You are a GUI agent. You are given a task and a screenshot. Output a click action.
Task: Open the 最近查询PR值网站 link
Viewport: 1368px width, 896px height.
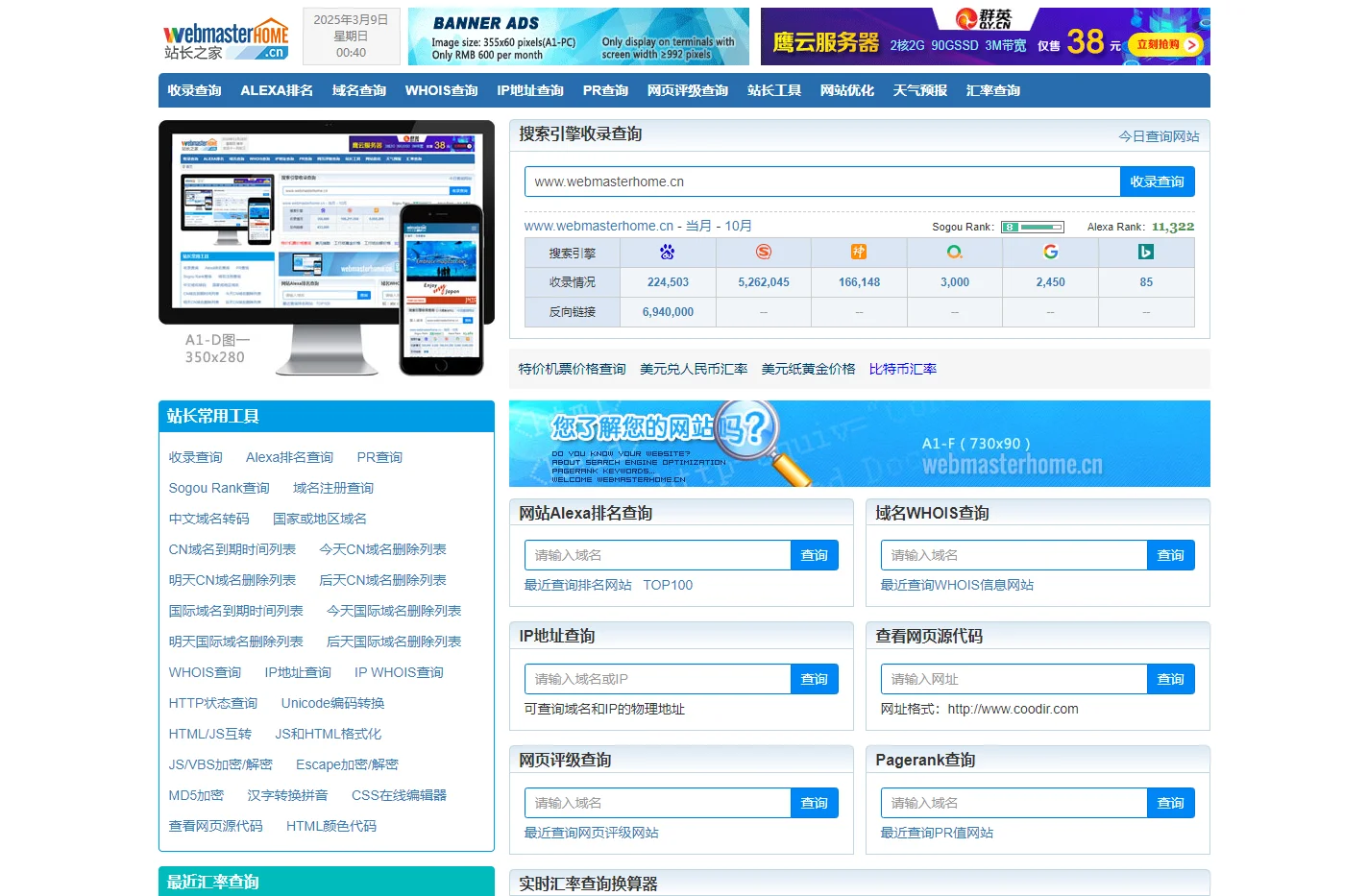point(937,833)
